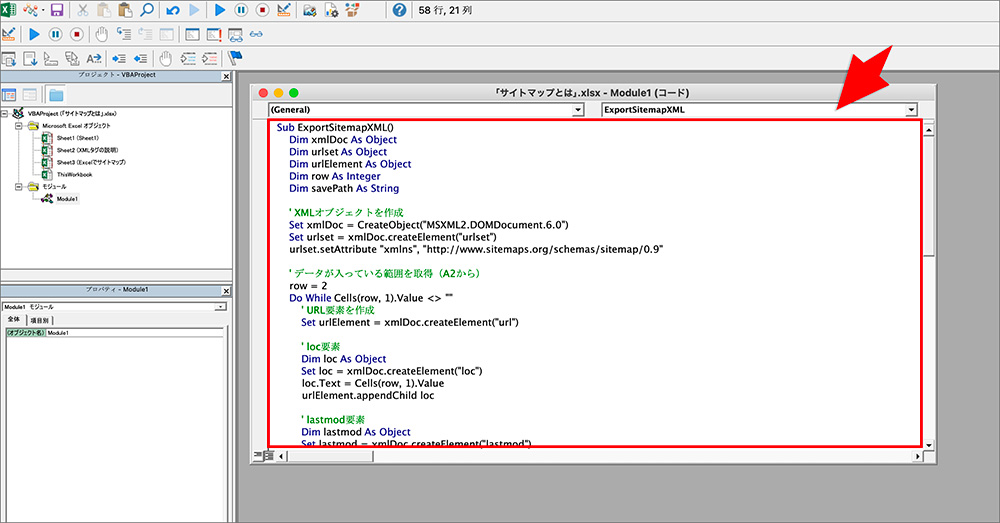Click the Save floppy disk icon
1000x523 pixels.
[57, 10]
